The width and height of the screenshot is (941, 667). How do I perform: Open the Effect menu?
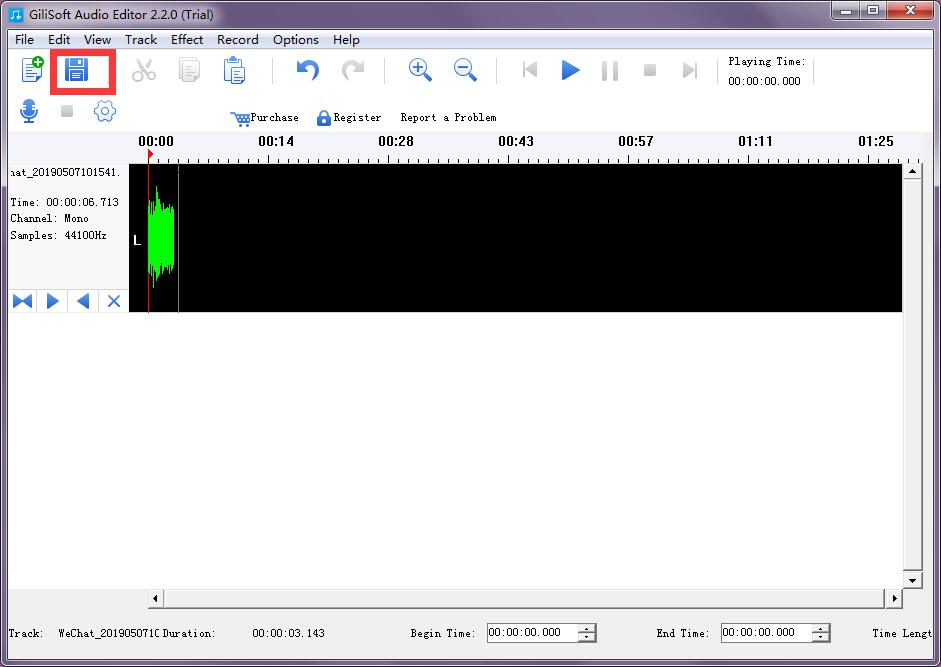(x=187, y=40)
